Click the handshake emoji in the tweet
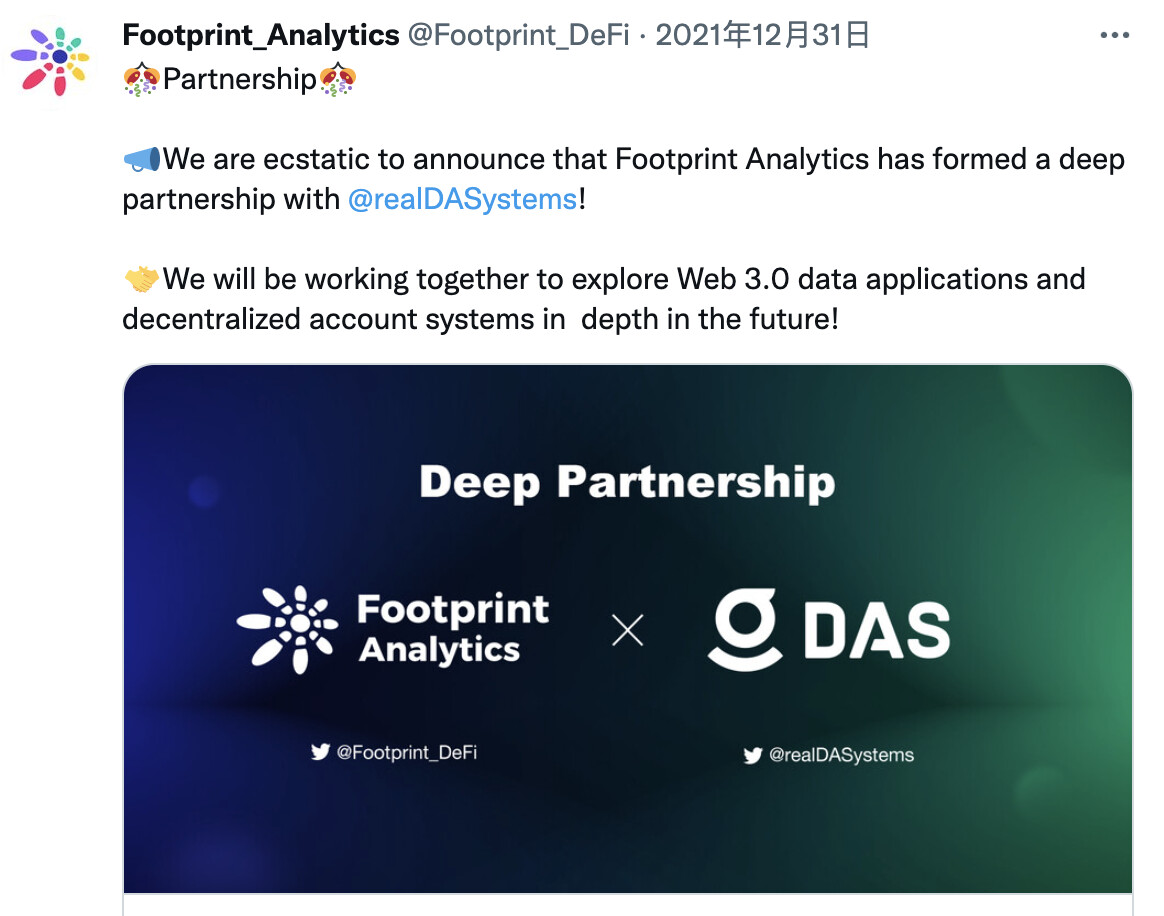Viewport: 1164px width, 916px height. 141,279
